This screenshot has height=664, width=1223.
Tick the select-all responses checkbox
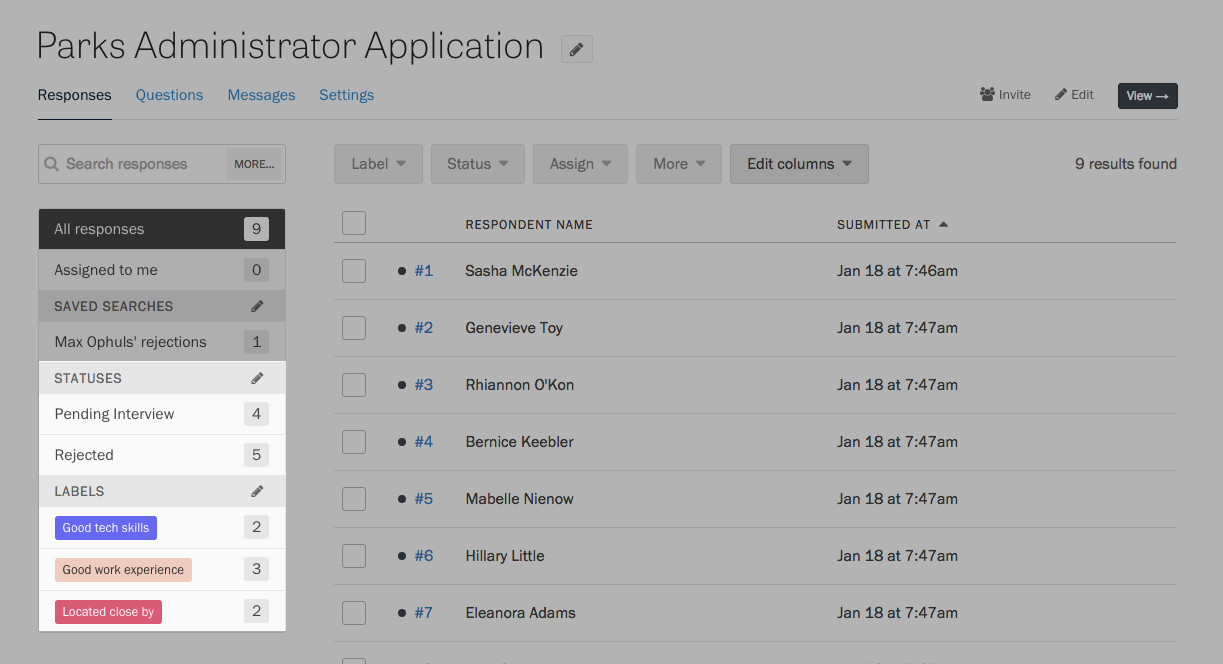click(x=354, y=223)
